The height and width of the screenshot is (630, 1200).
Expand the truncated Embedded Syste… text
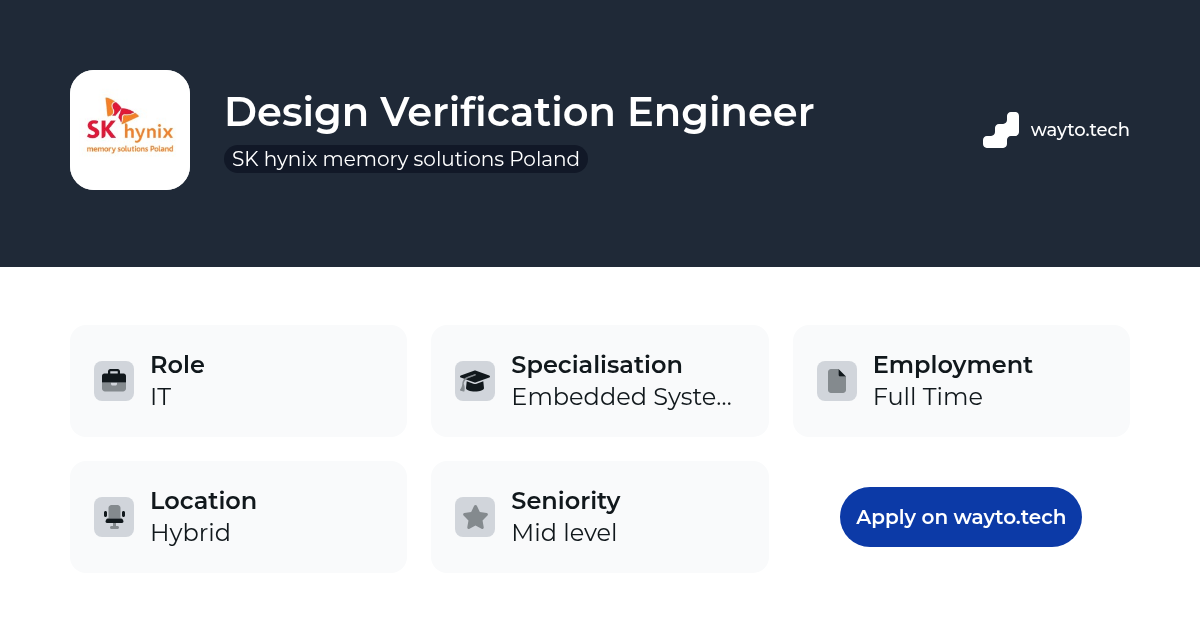[621, 397]
